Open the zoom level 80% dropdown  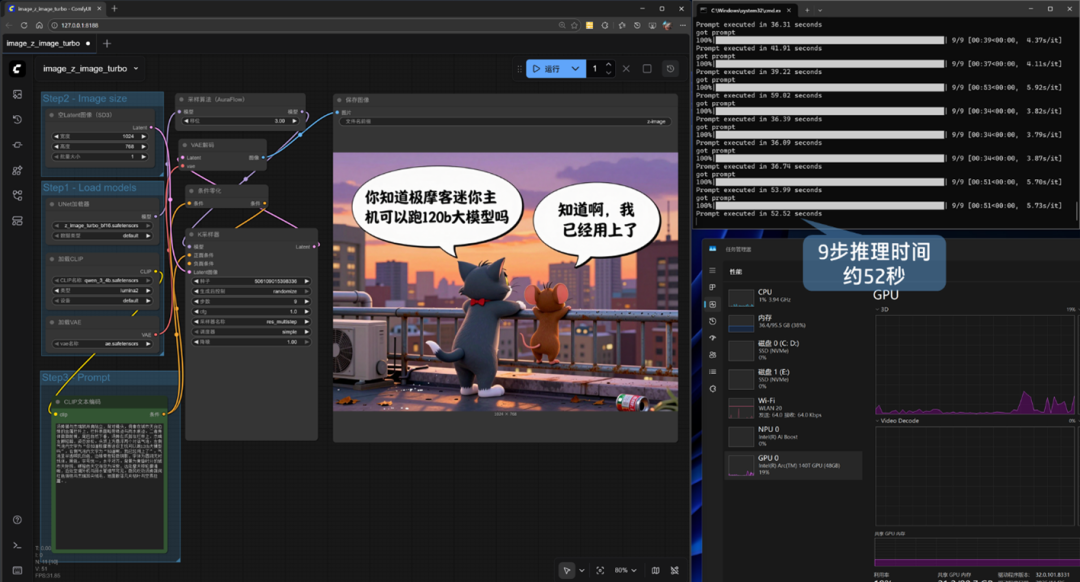click(625, 570)
